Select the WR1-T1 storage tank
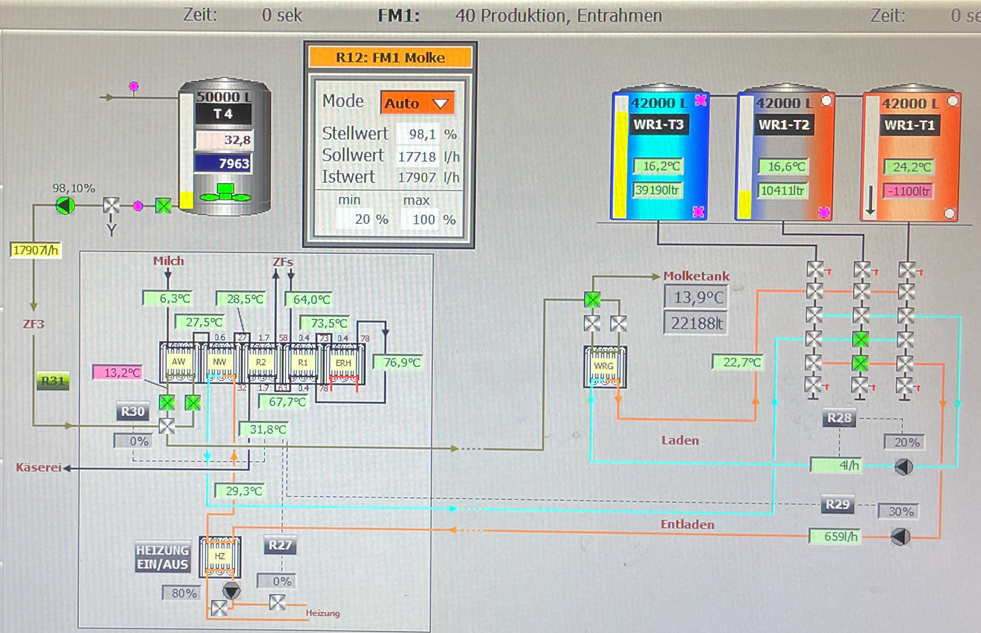 click(911, 155)
